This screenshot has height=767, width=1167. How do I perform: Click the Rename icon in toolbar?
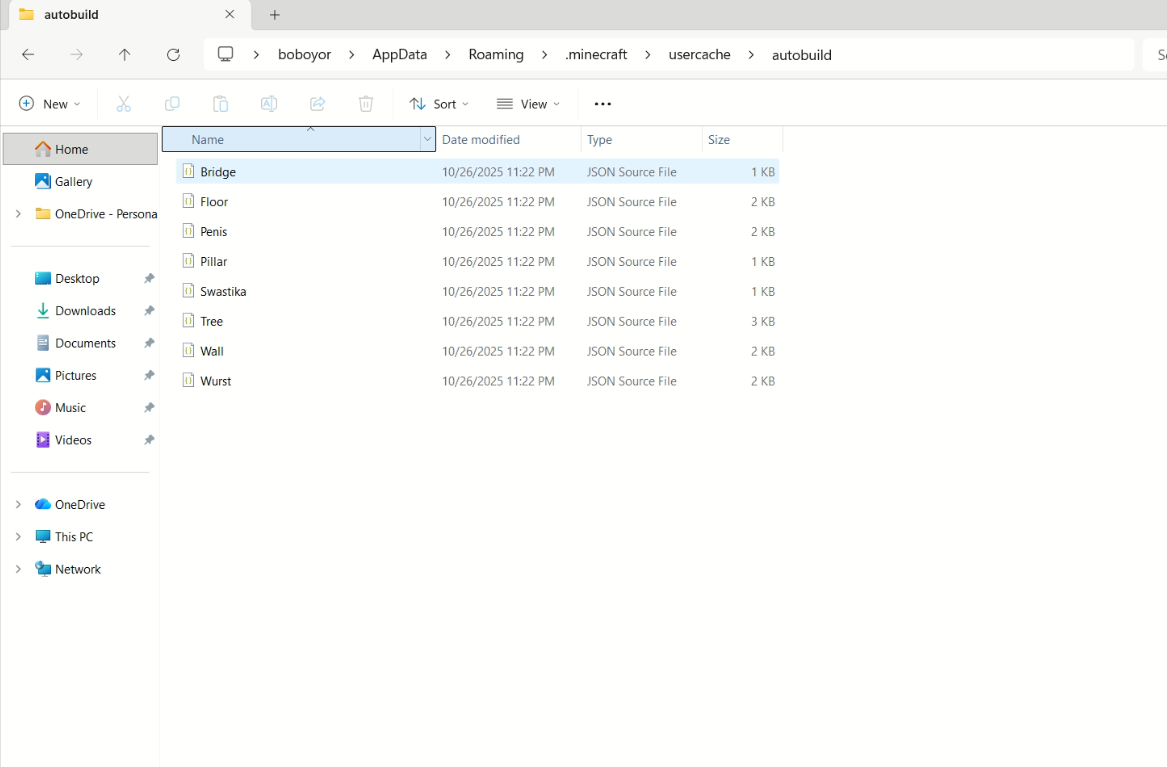point(269,104)
